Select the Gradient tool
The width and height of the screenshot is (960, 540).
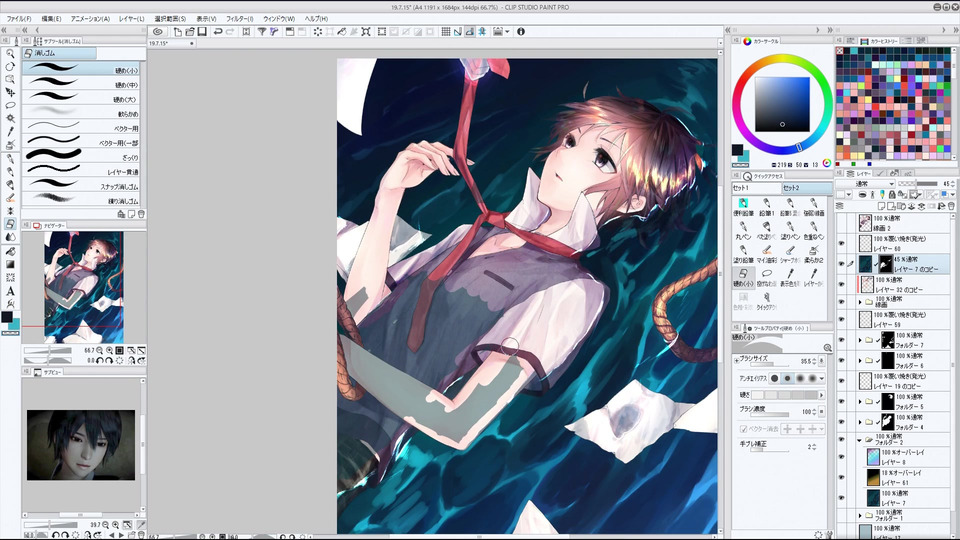click(x=10, y=264)
